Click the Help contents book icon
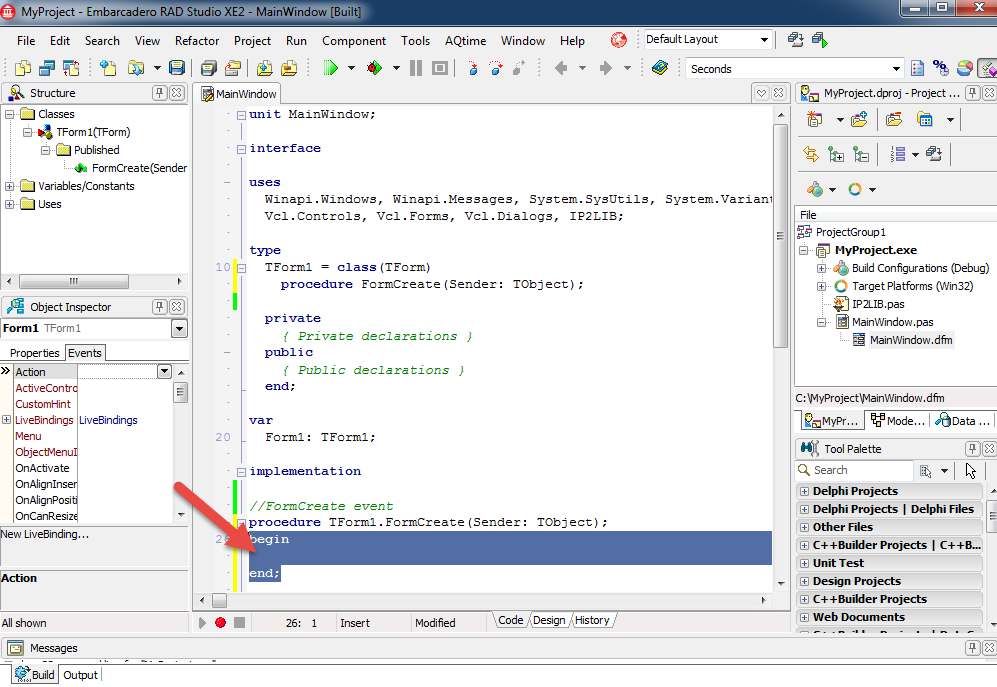Screen dimensions: 997x687 click(x=659, y=68)
